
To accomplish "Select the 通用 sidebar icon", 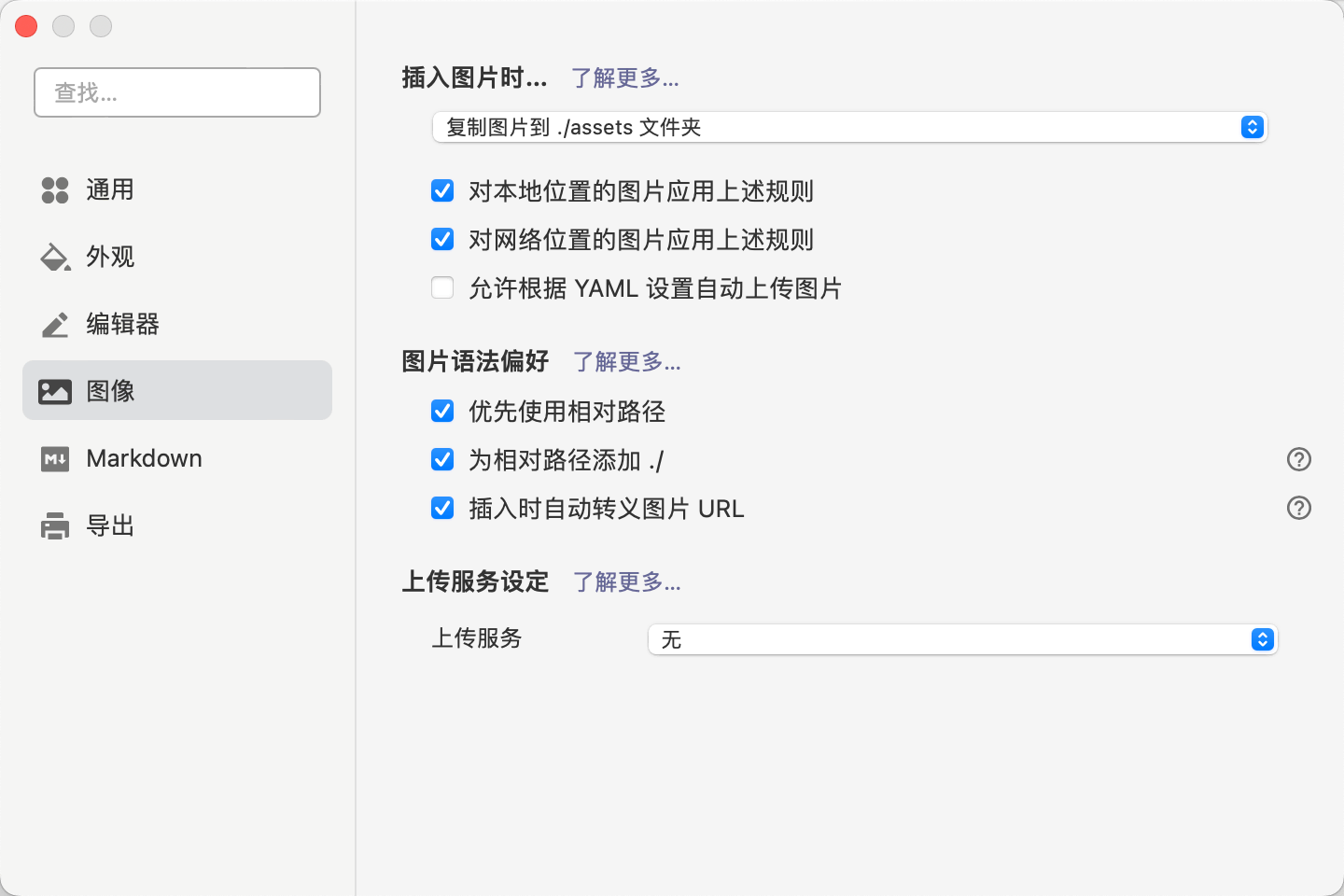I will [x=55, y=189].
